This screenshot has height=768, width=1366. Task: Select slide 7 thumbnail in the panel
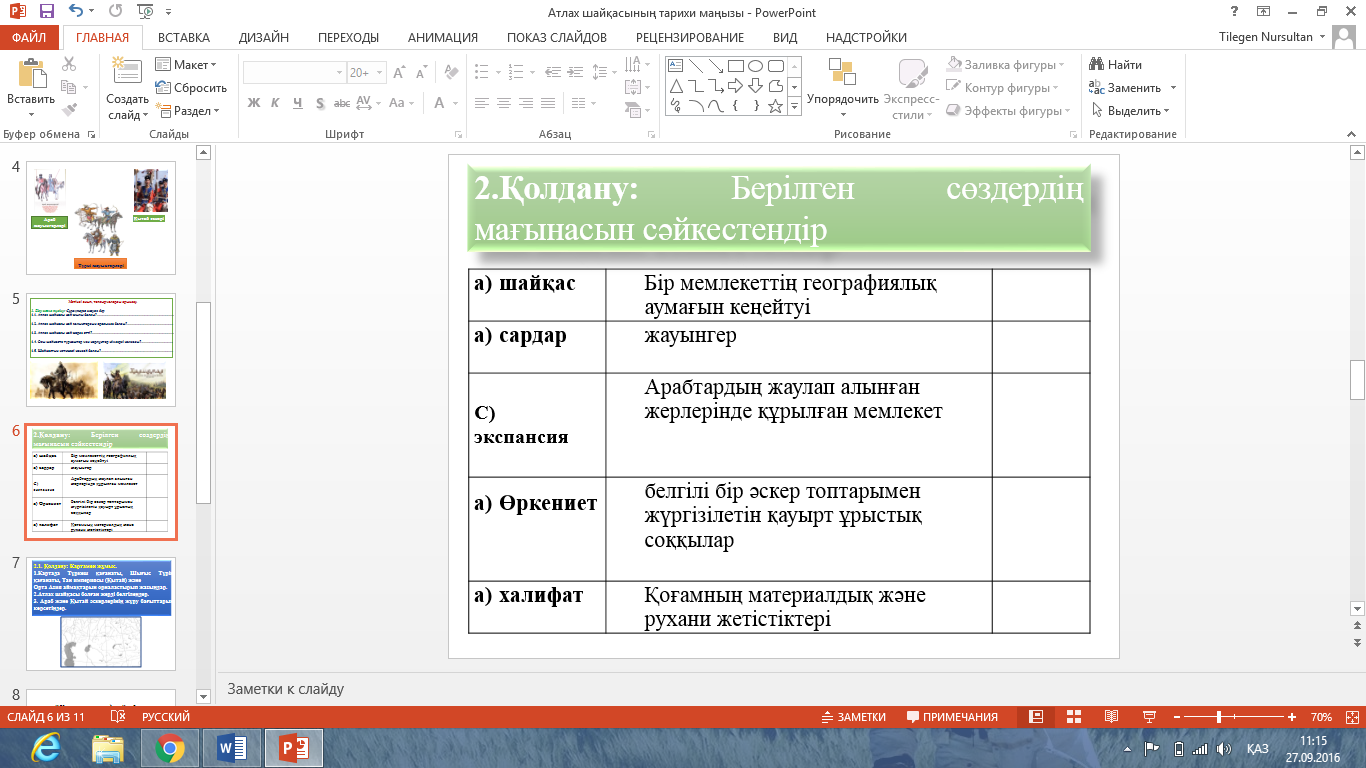coord(101,614)
